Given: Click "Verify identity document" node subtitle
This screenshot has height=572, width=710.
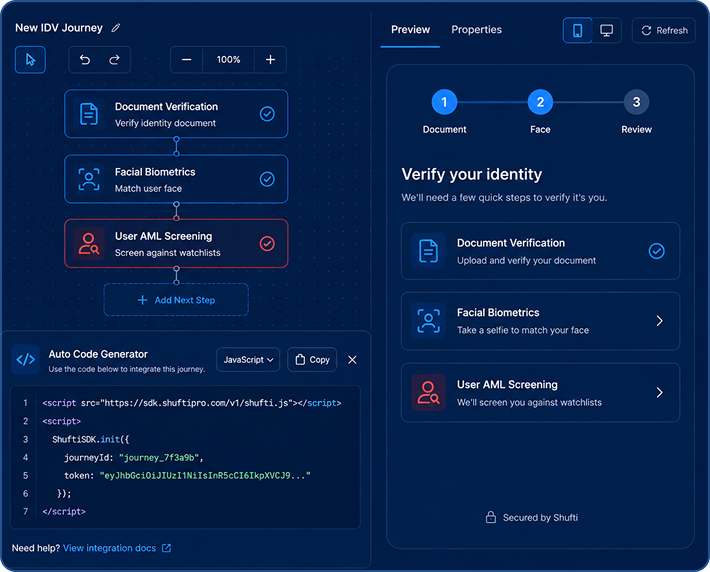Looking at the screenshot, I should pyautogui.click(x=165, y=123).
